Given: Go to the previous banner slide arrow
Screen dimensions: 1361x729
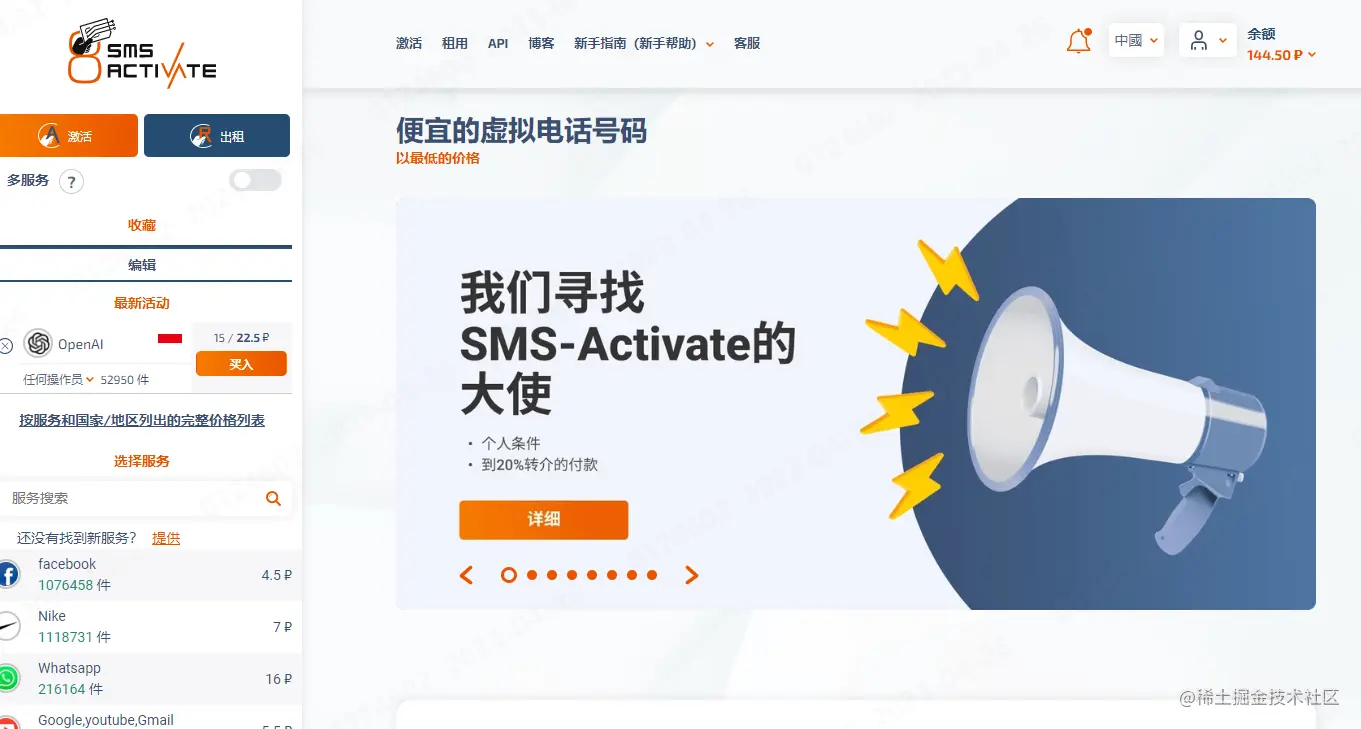Looking at the screenshot, I should point(466,575).
